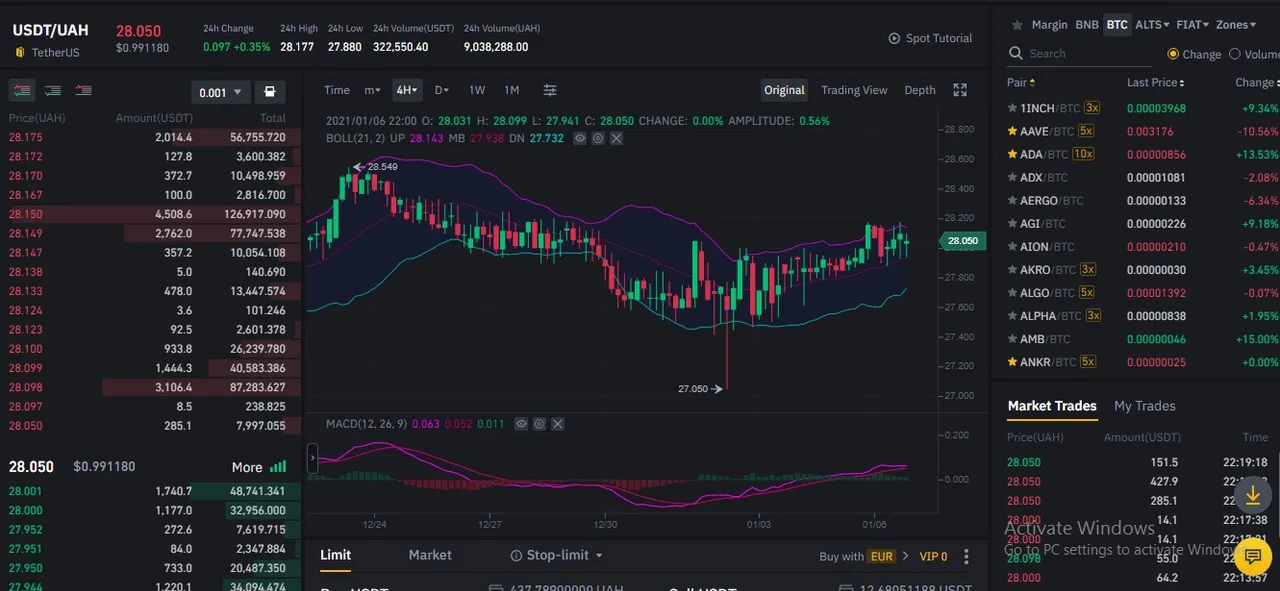The image size is (1280, 591).
Task: Show both buy and sell order book view
Action: coord(22,91)
